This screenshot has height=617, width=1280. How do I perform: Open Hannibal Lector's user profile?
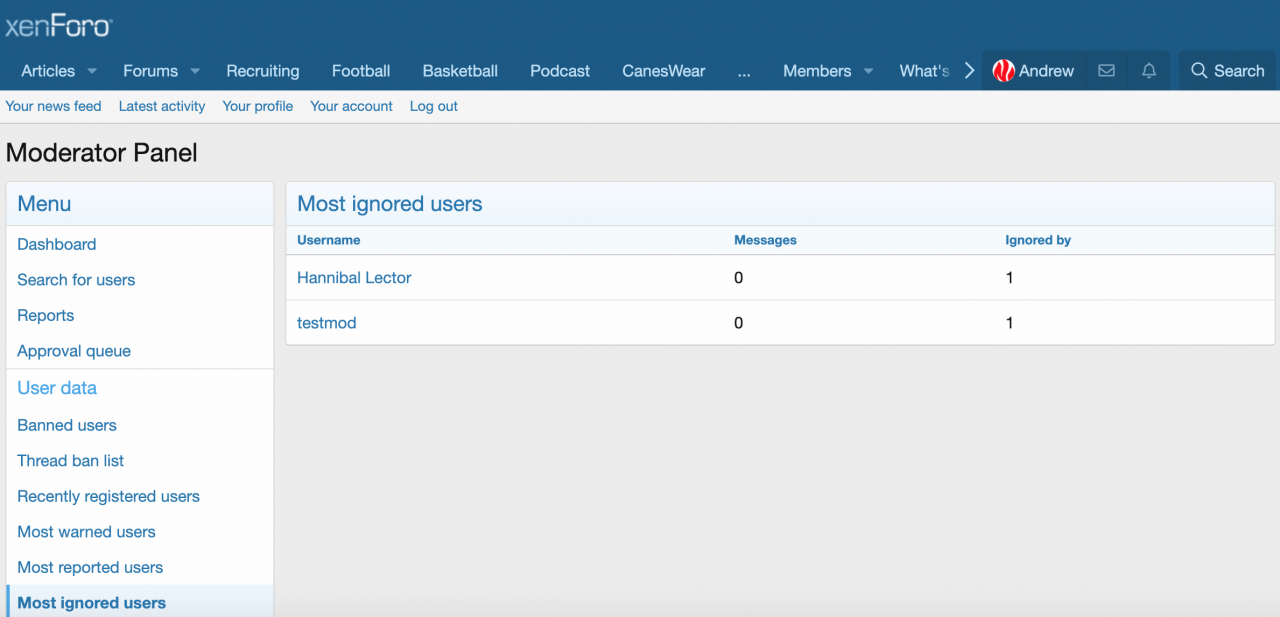(354, 278)
